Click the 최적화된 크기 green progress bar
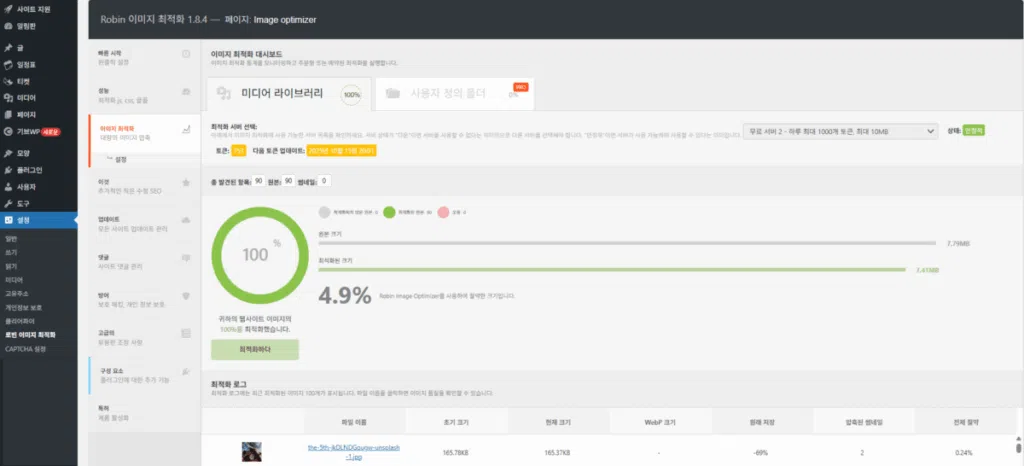The width and height of the screenshot is (1024, 466). coord(611,269)
